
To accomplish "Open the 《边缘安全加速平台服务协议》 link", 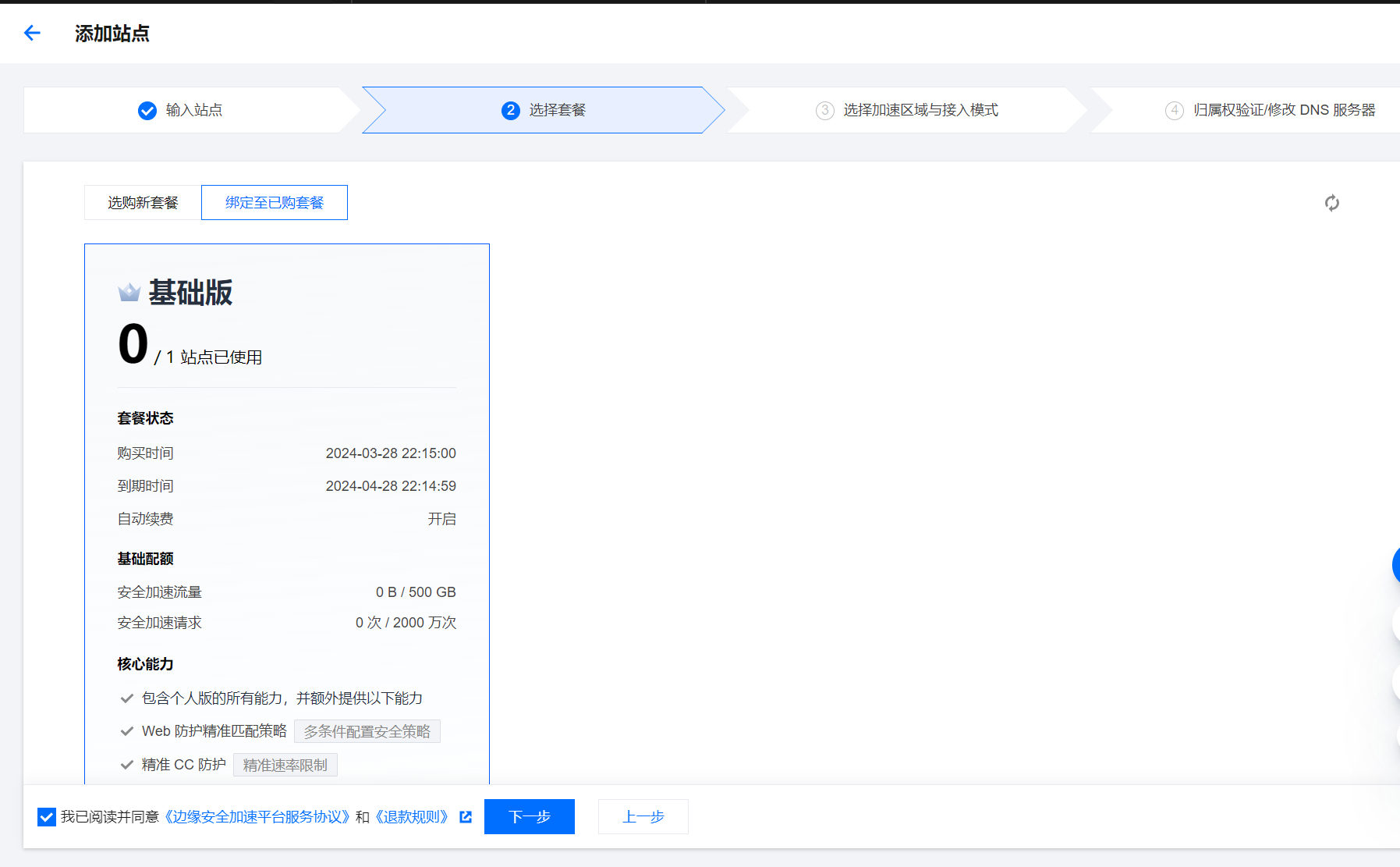I will pos(257,817).
